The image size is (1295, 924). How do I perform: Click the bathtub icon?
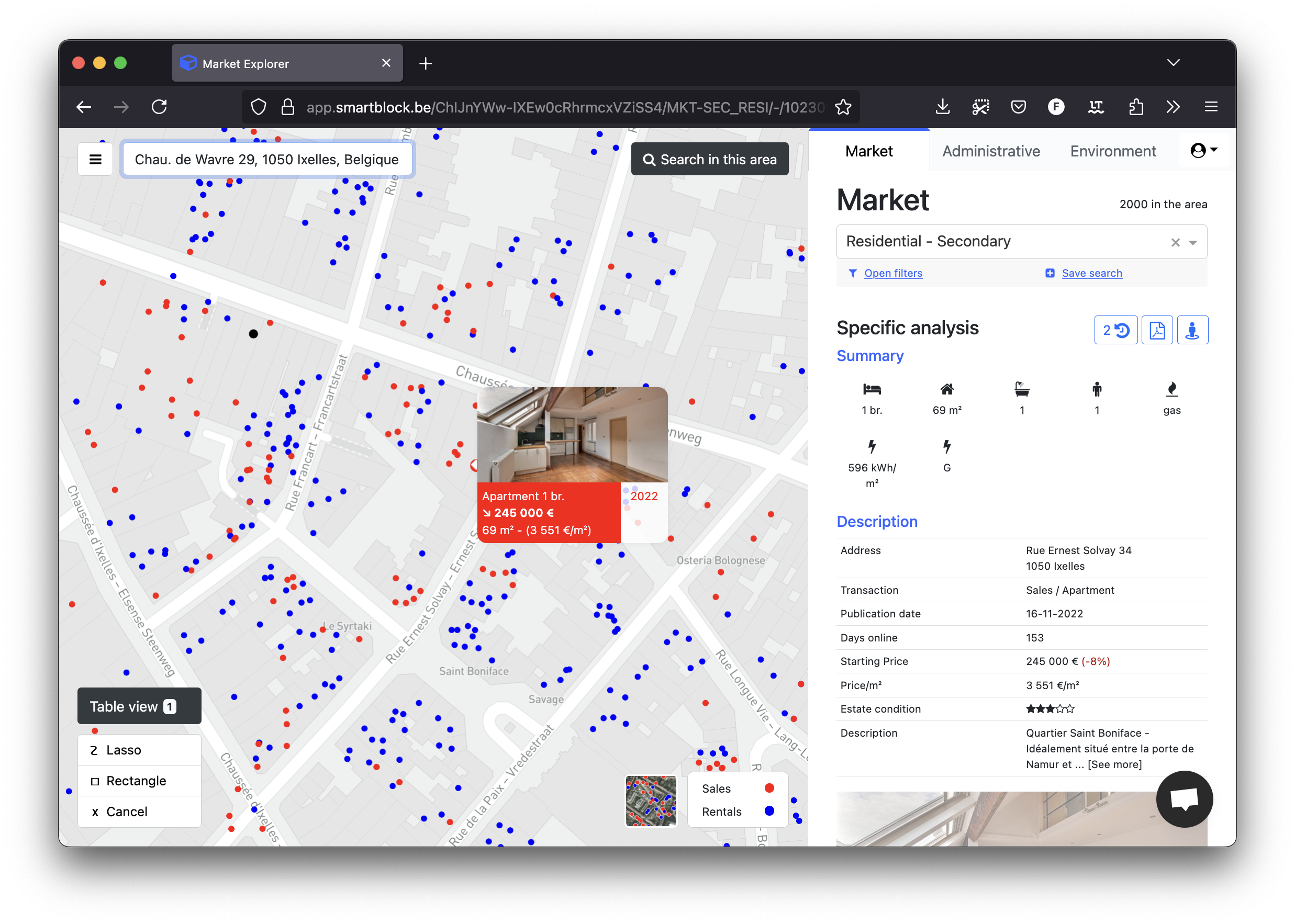[1021, 389]
